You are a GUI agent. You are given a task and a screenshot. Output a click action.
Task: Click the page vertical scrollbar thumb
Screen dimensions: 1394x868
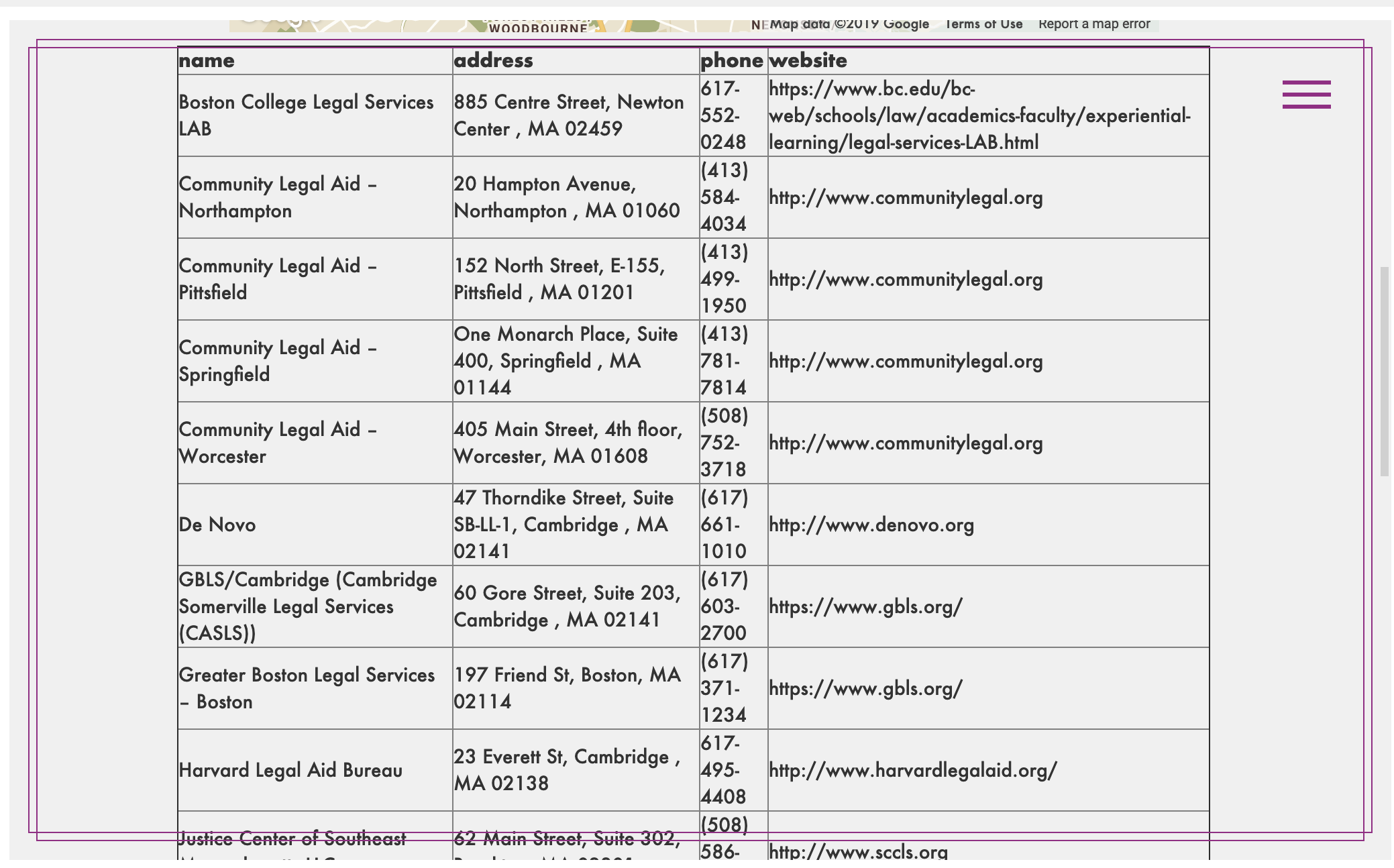click(x=1384, y=371)
